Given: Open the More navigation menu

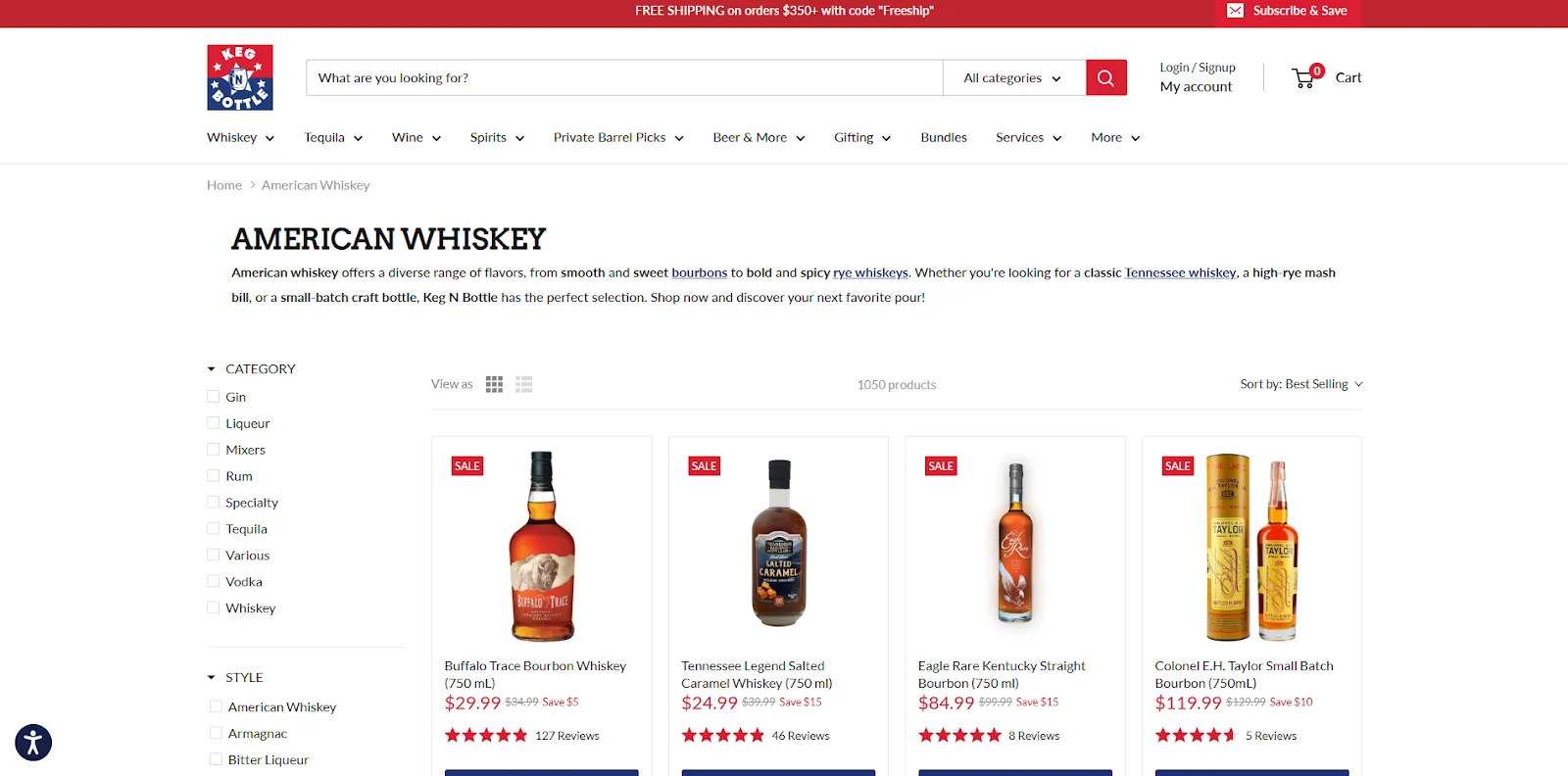Looking at the screenshot, I should point(1115,138).
